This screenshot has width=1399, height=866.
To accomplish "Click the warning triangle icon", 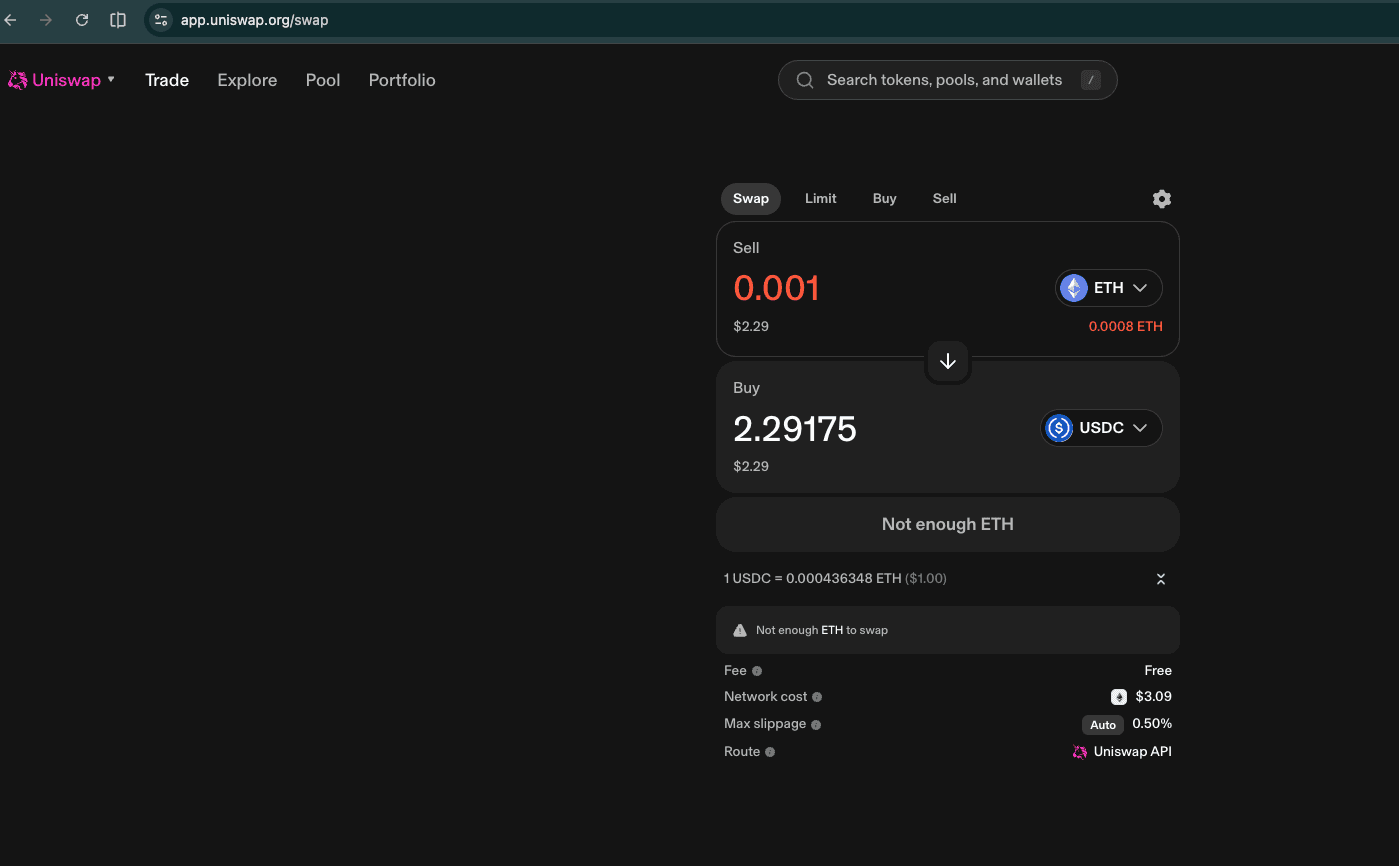I will pos(740,630).
